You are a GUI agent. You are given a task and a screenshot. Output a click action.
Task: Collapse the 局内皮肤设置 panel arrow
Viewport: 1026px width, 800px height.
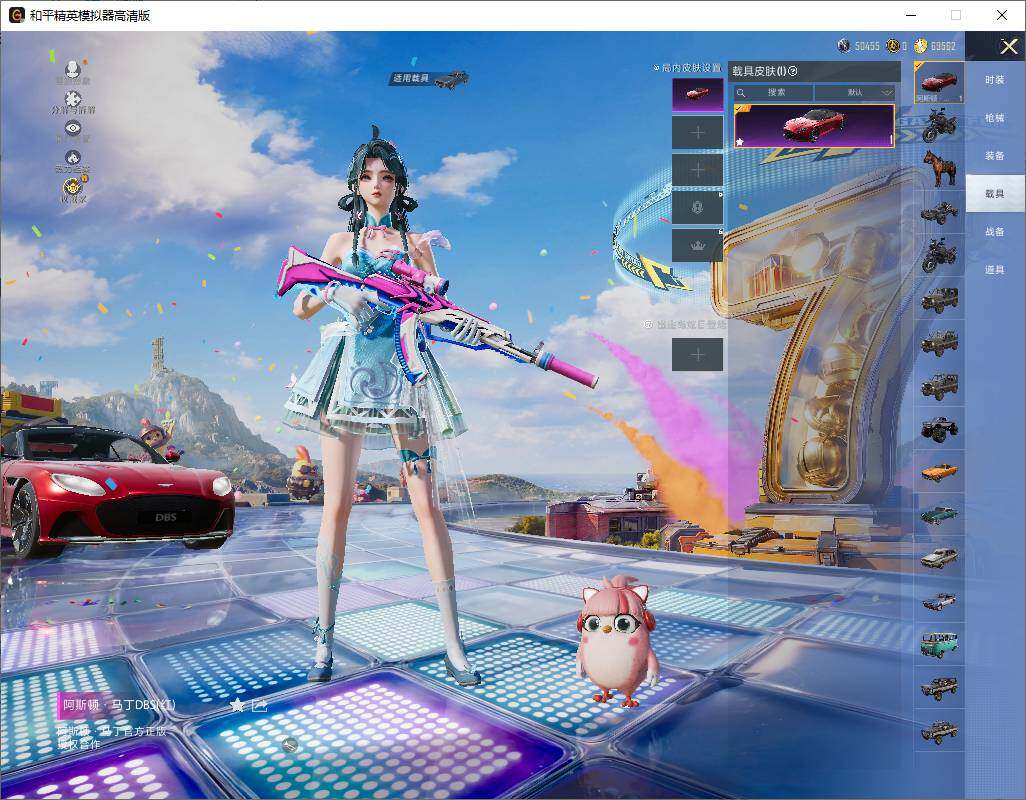pos(656,67)
